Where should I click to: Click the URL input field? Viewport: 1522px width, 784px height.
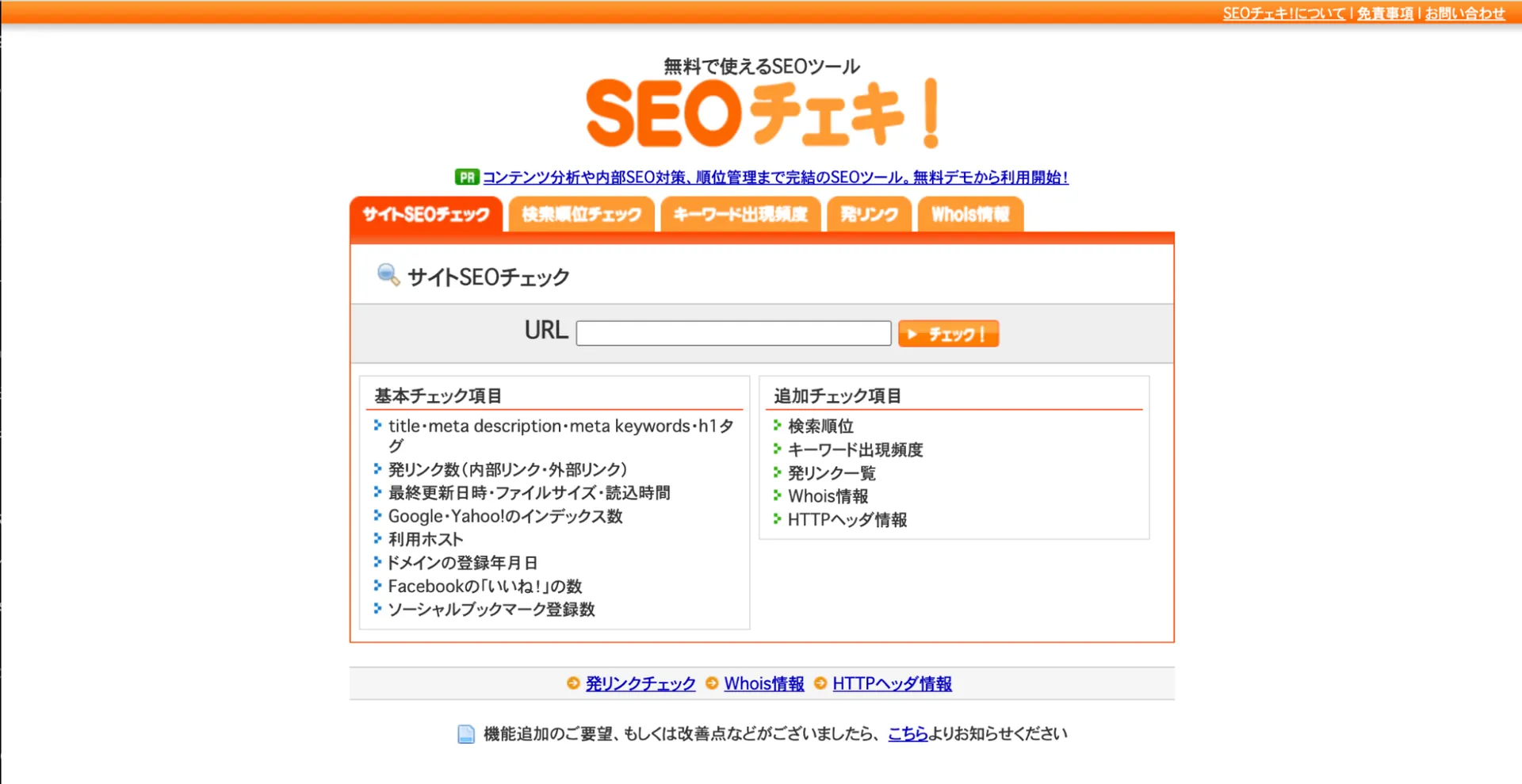tap(733, 333)
